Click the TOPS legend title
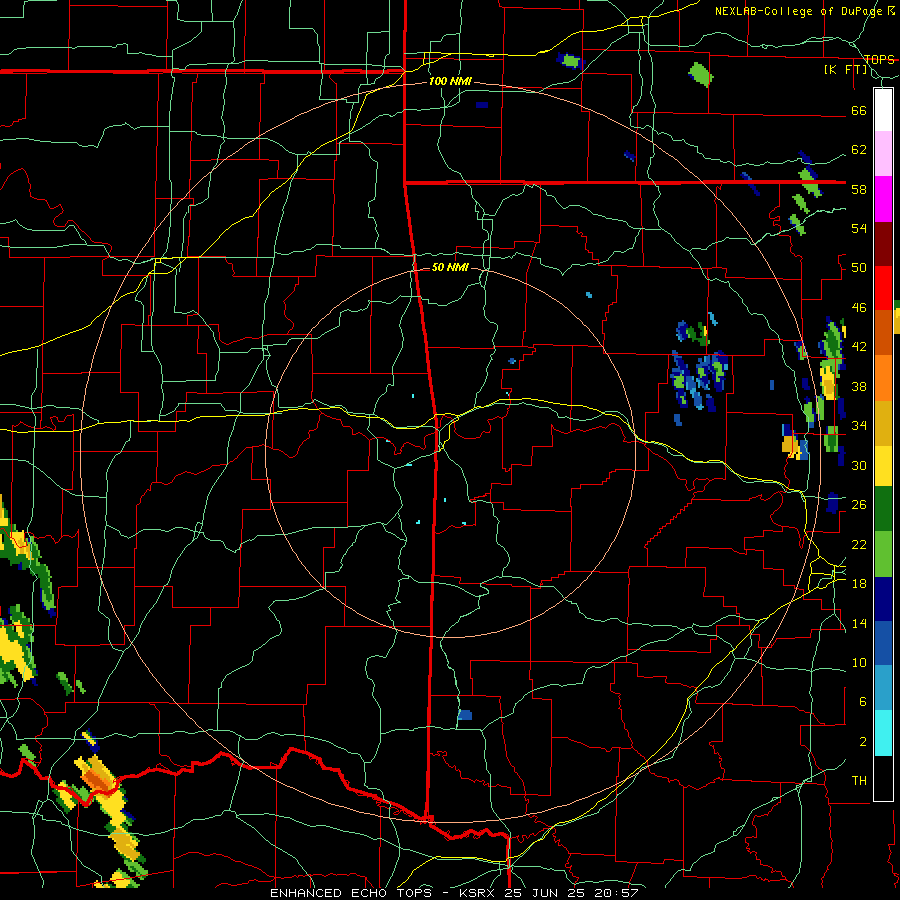 point(879,60)
